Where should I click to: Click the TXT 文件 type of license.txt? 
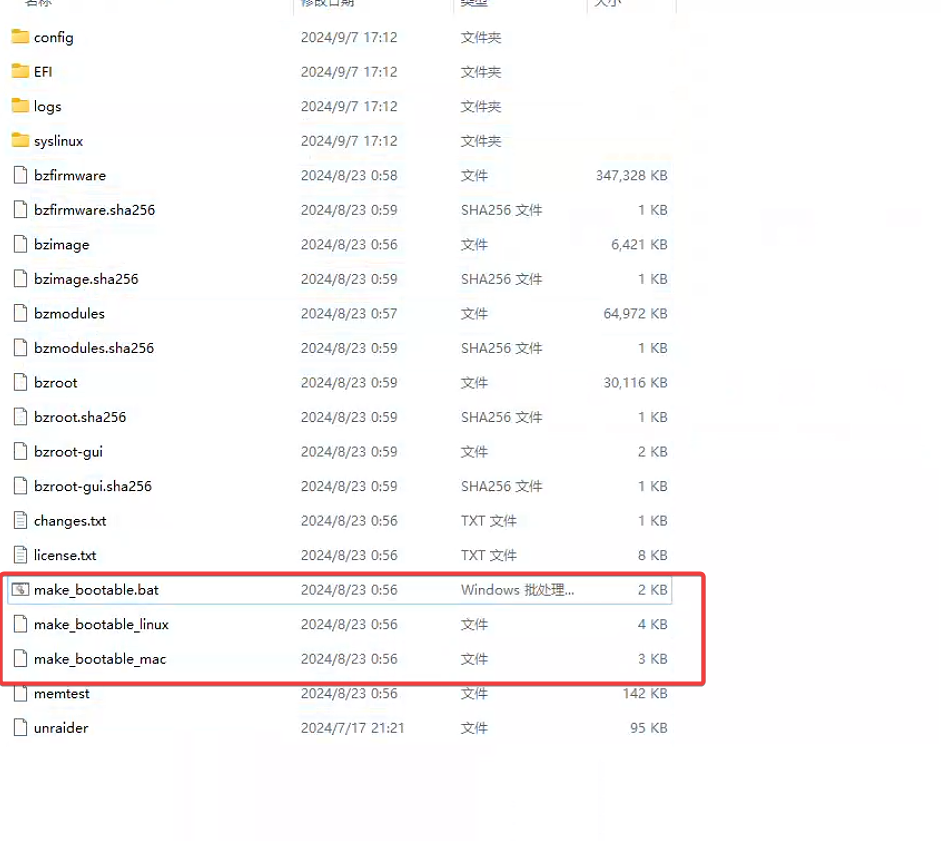[x=489, y=555]
